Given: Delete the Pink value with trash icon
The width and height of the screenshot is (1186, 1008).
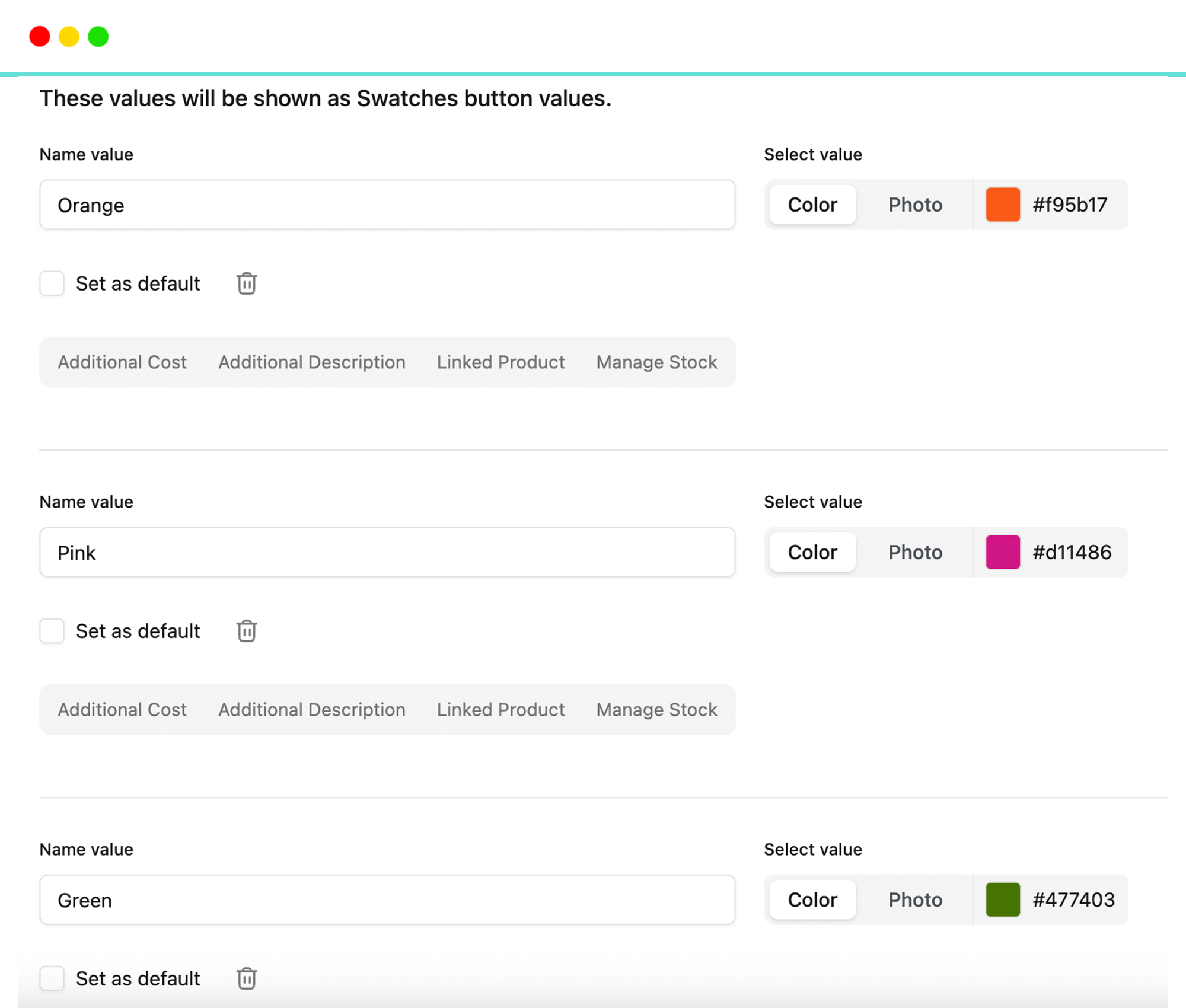Looking at the screenshot, I should [x=247, y=631].
